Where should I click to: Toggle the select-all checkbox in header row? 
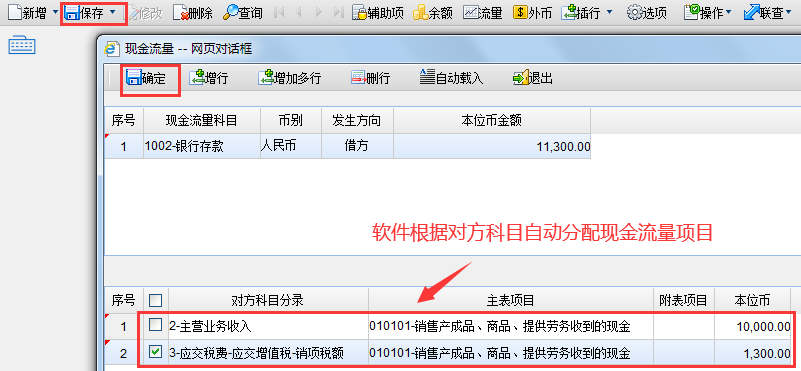click(155, 300)
